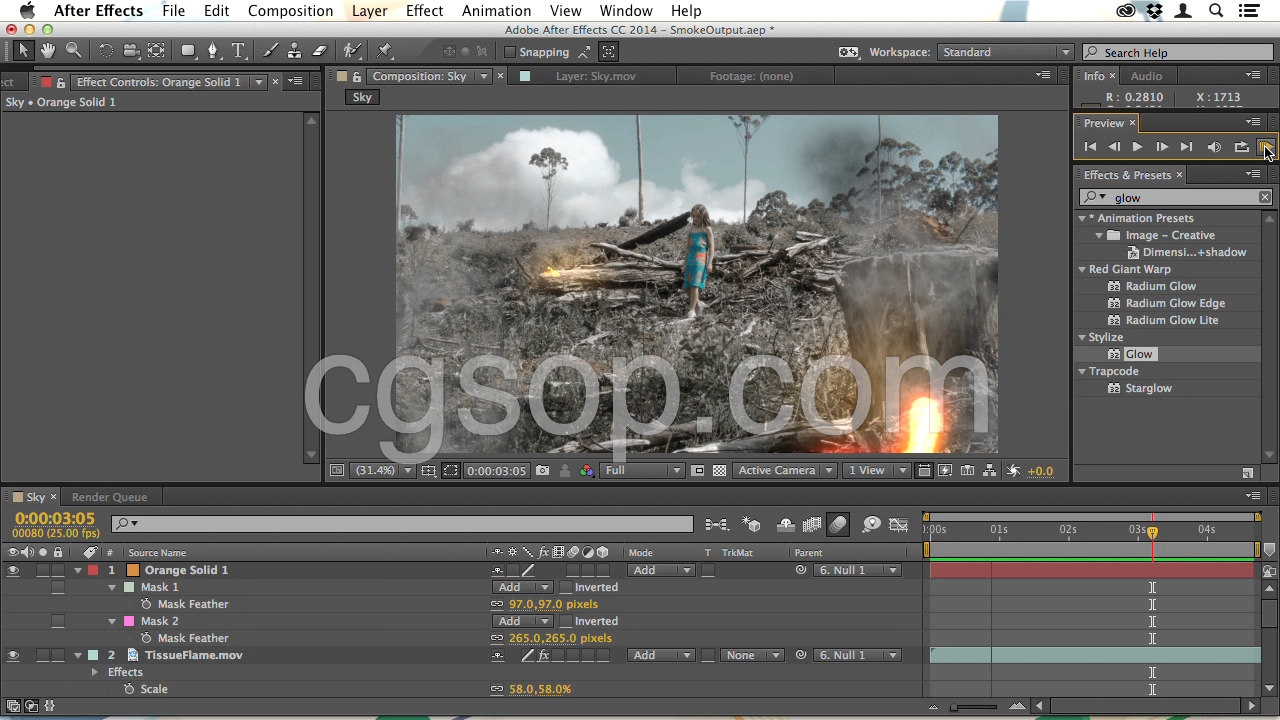Screen dimensions: 1280x720
Task: Choose the Horizontal Type tool
Action: 238,51
